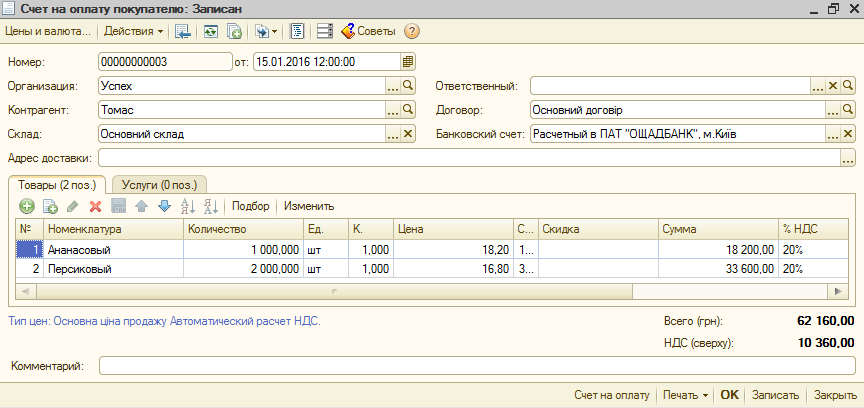Click the green add row icon
The width and height of the screenshot is (864, 408).
click(27, 206)
